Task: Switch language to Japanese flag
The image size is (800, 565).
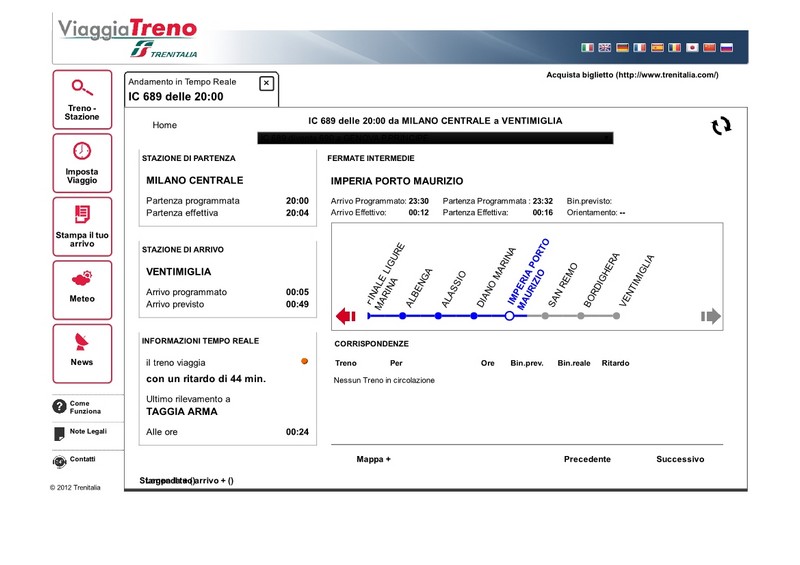Action: click(x=692, y=47)
